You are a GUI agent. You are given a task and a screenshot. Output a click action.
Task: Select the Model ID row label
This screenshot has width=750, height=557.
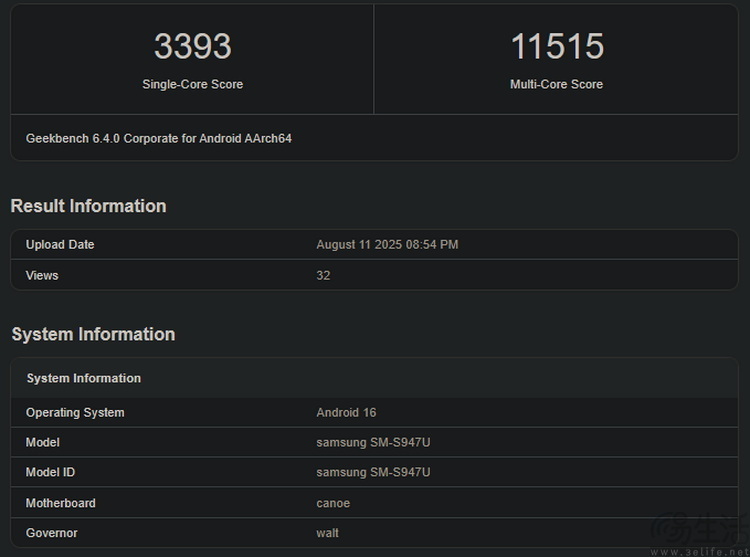pyautogui.click(x=50, y=472)
